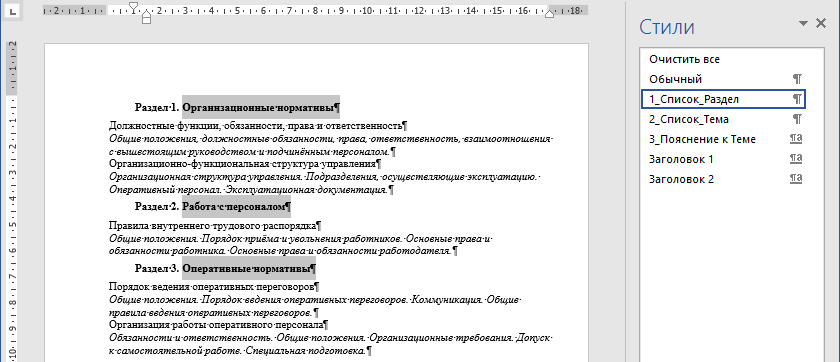The image size is (840, 362).
Task: Click line 'Организация работы оперативного персонала'
Action: (215, 325)
